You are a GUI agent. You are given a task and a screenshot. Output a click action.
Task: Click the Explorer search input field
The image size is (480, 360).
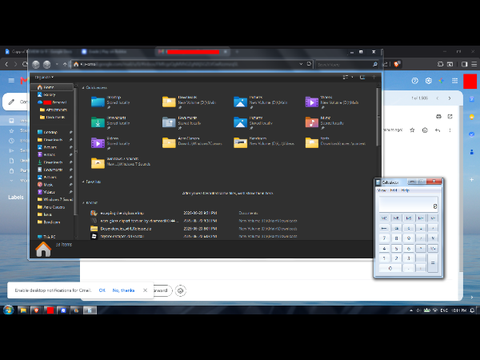point(343,64)
